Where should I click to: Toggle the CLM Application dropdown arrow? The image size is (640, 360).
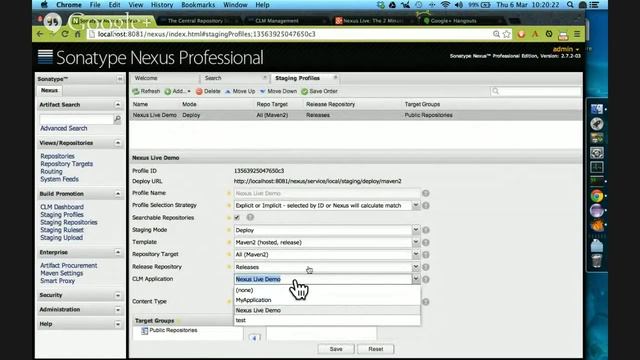(416, 279)
